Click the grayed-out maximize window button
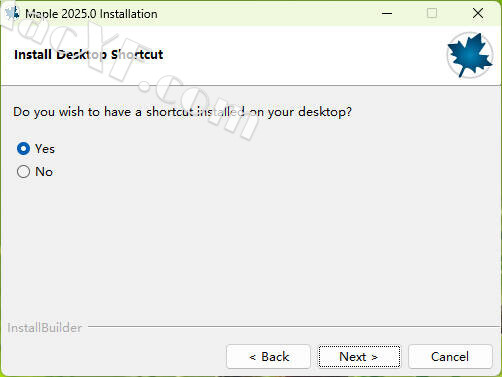502x377 pixels. pyautogui.click(x=432, y=13)
